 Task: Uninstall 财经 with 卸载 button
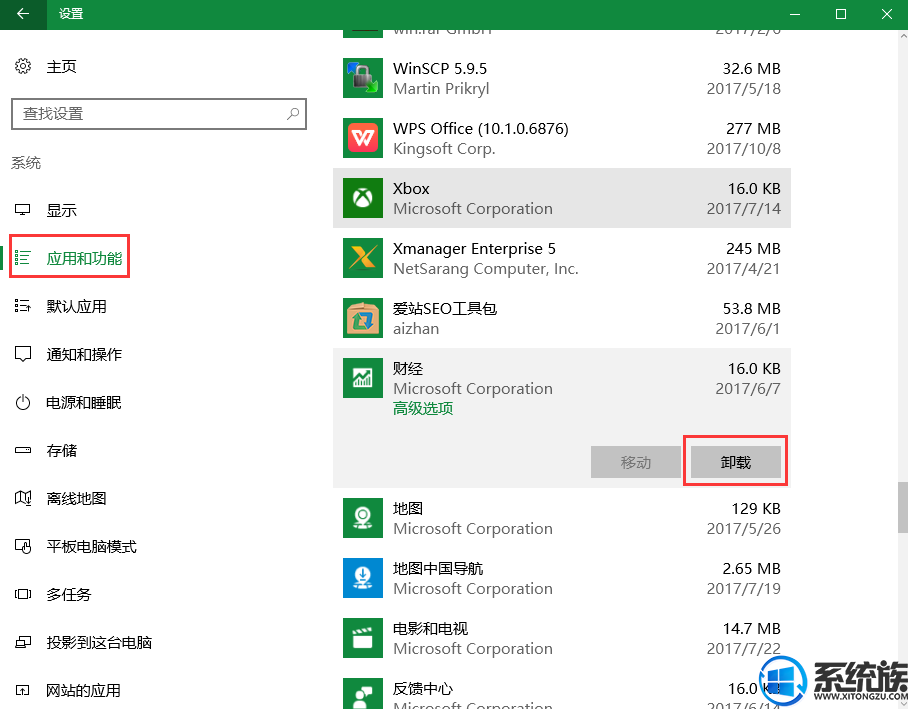735,462
